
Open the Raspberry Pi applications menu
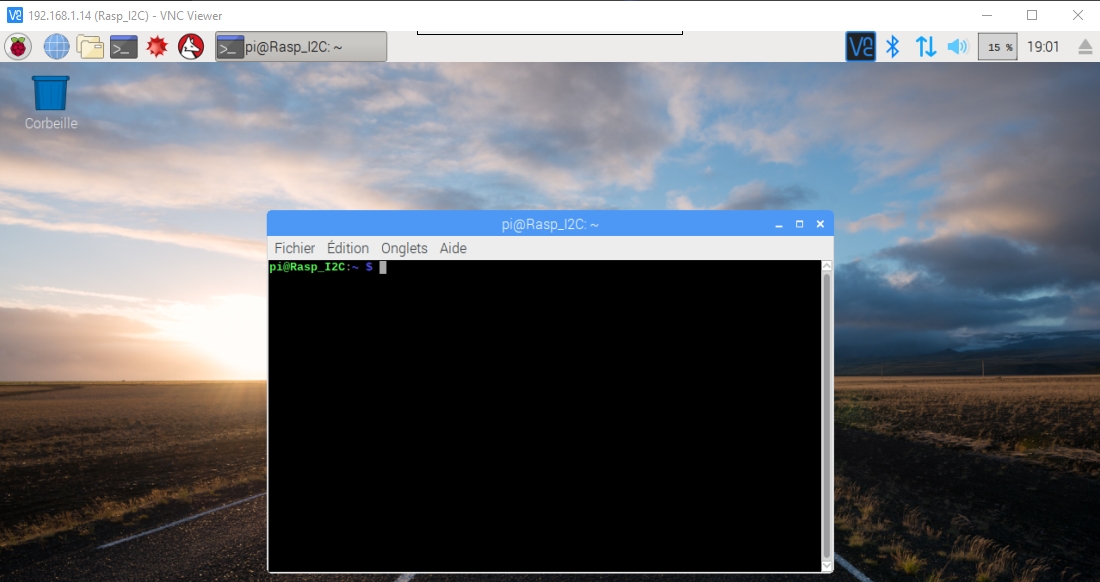pyautogui.click(x=18, y=46)
